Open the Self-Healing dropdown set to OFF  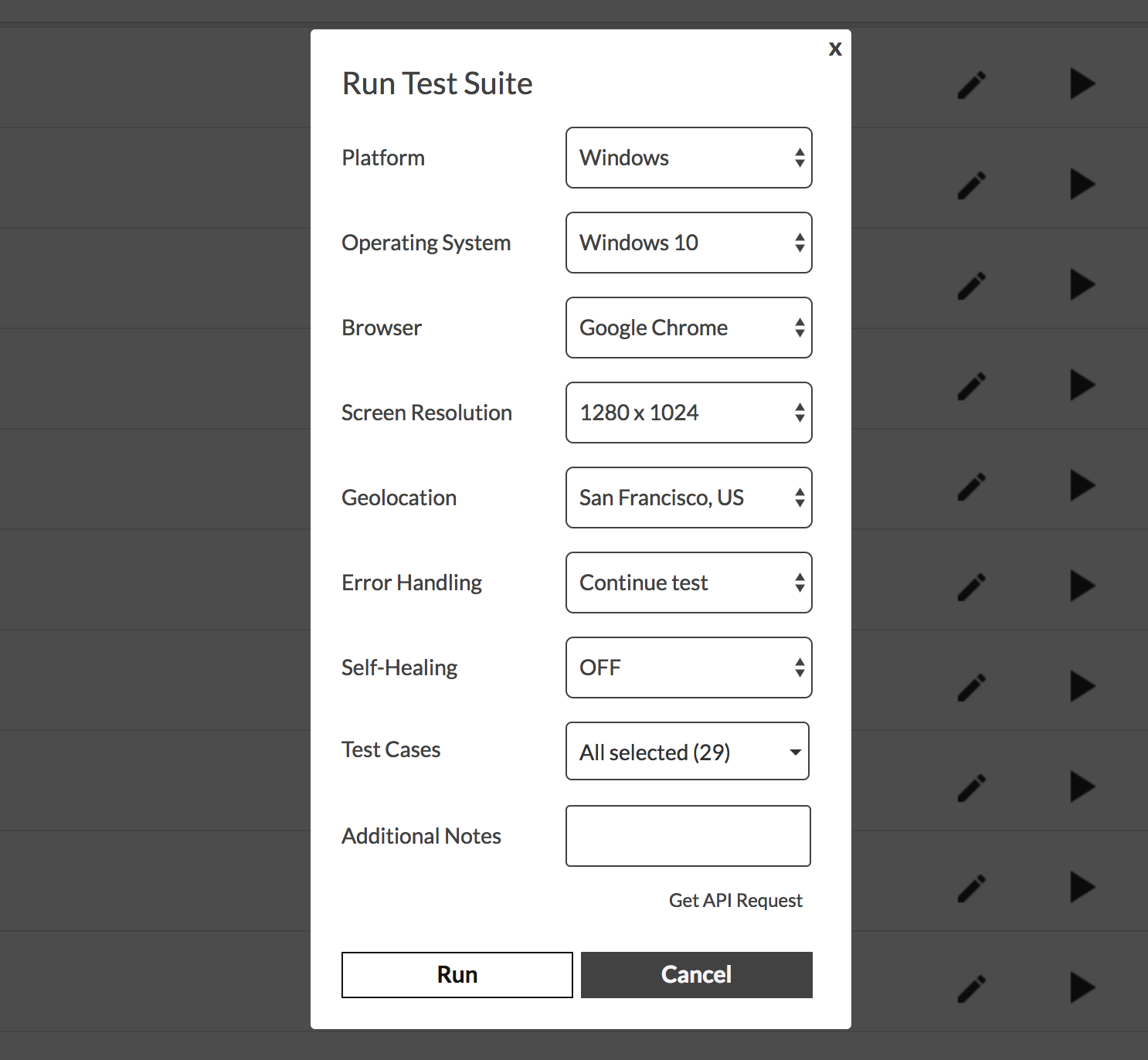[x=688, y=668]
